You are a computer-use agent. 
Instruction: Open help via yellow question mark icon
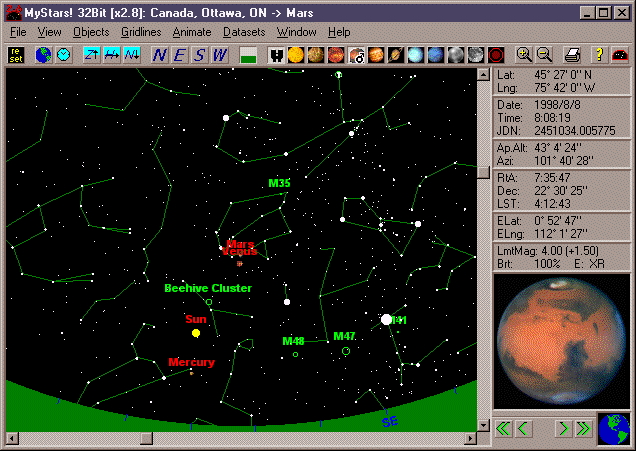click(599, 55)
